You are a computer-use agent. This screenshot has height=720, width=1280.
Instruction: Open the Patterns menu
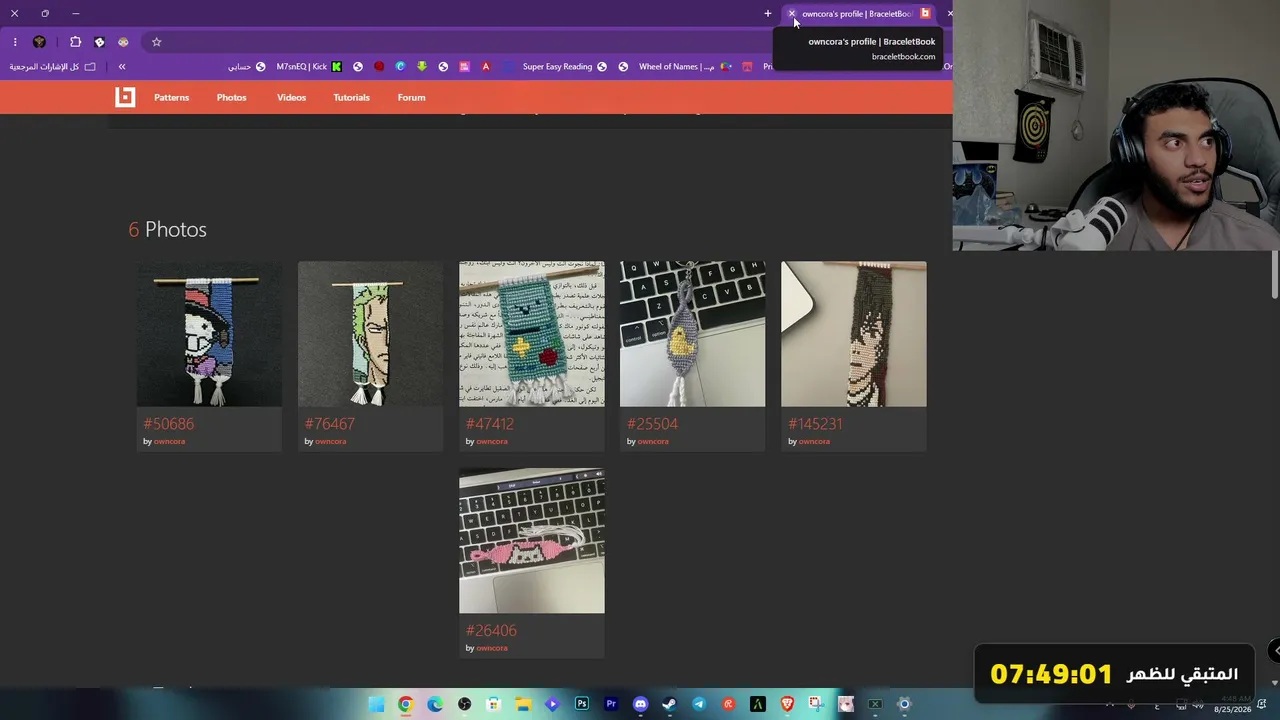pyautogui.click(x=171, y=97)
